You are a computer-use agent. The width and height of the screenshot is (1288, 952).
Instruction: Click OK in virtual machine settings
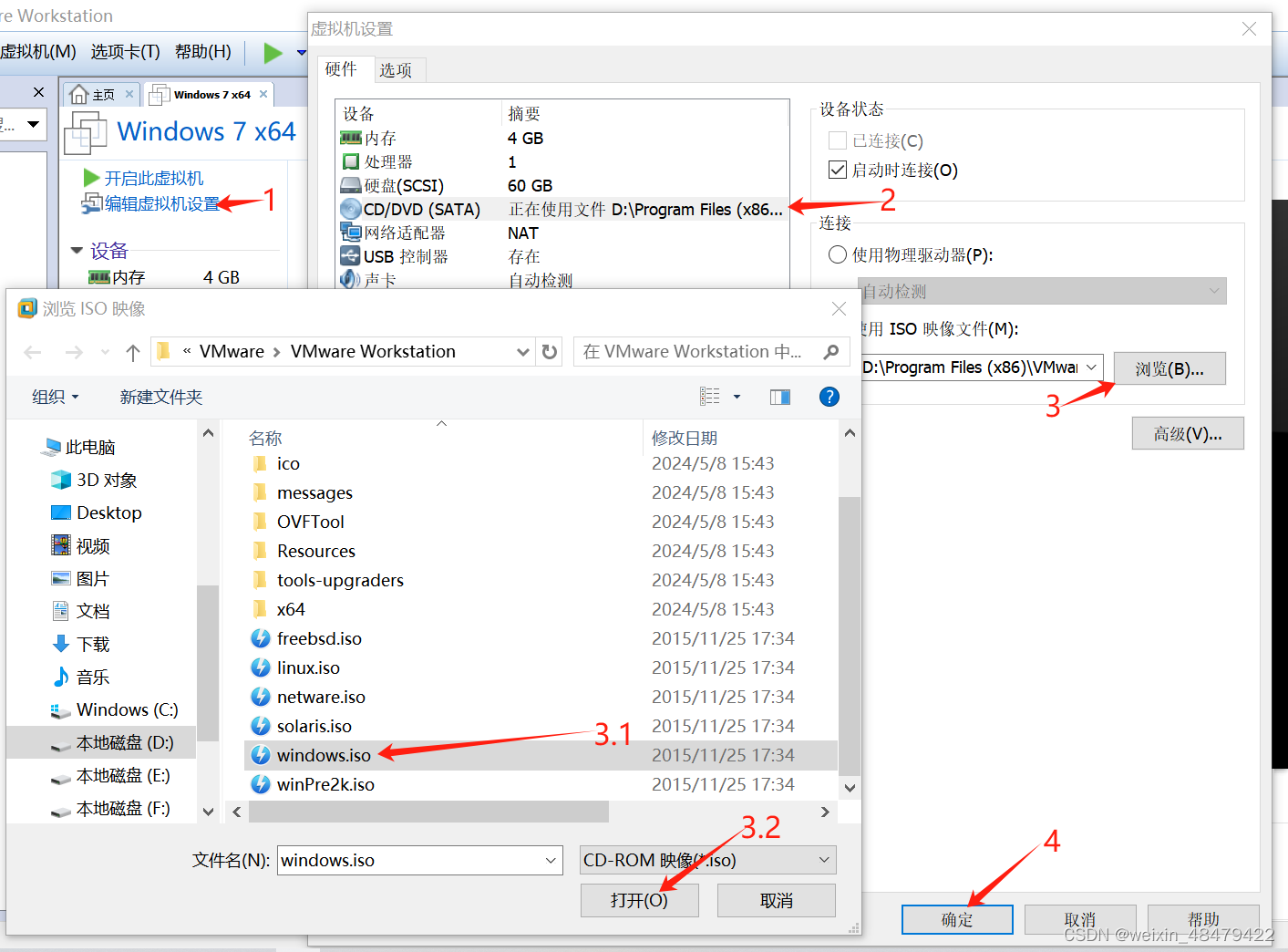point(957,919)
